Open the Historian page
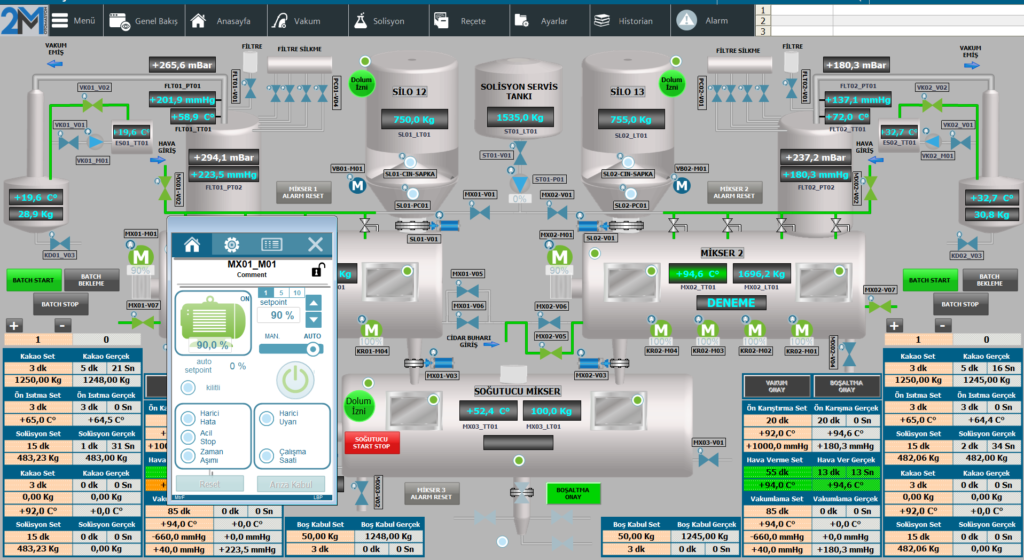 tap(630, 21)
